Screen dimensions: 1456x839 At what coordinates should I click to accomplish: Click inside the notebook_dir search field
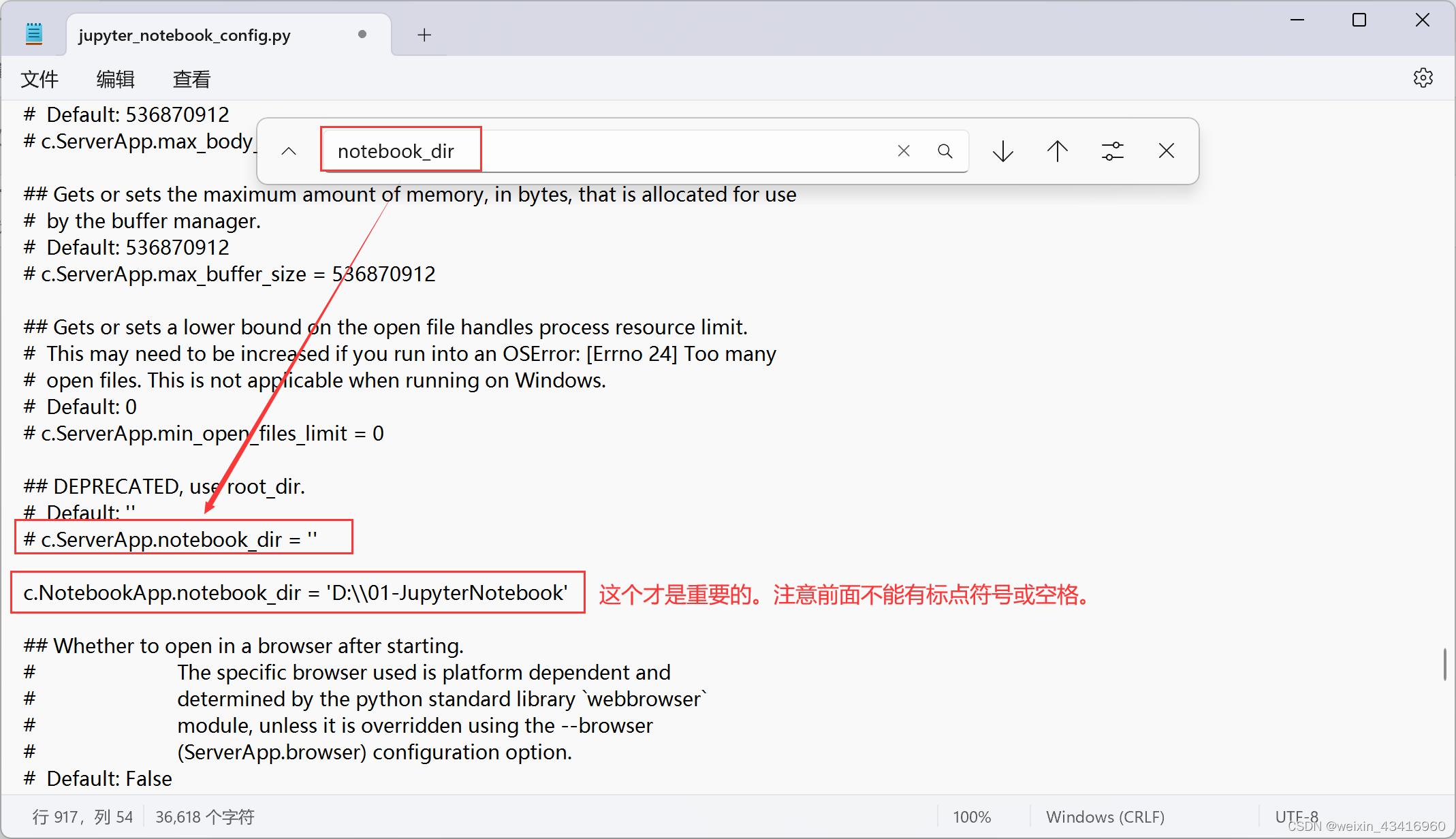click(645, 151)
